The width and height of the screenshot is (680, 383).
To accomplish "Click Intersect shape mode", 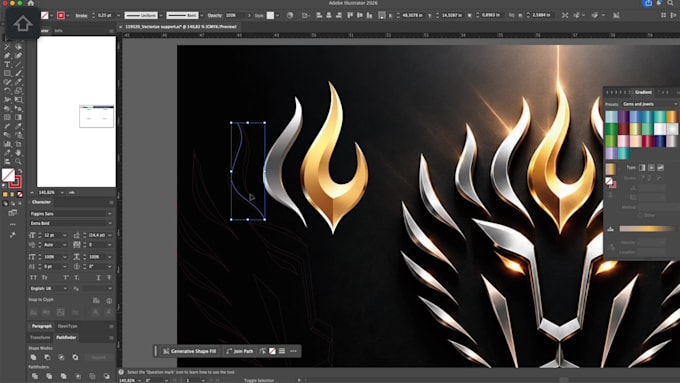I will 61,357.
